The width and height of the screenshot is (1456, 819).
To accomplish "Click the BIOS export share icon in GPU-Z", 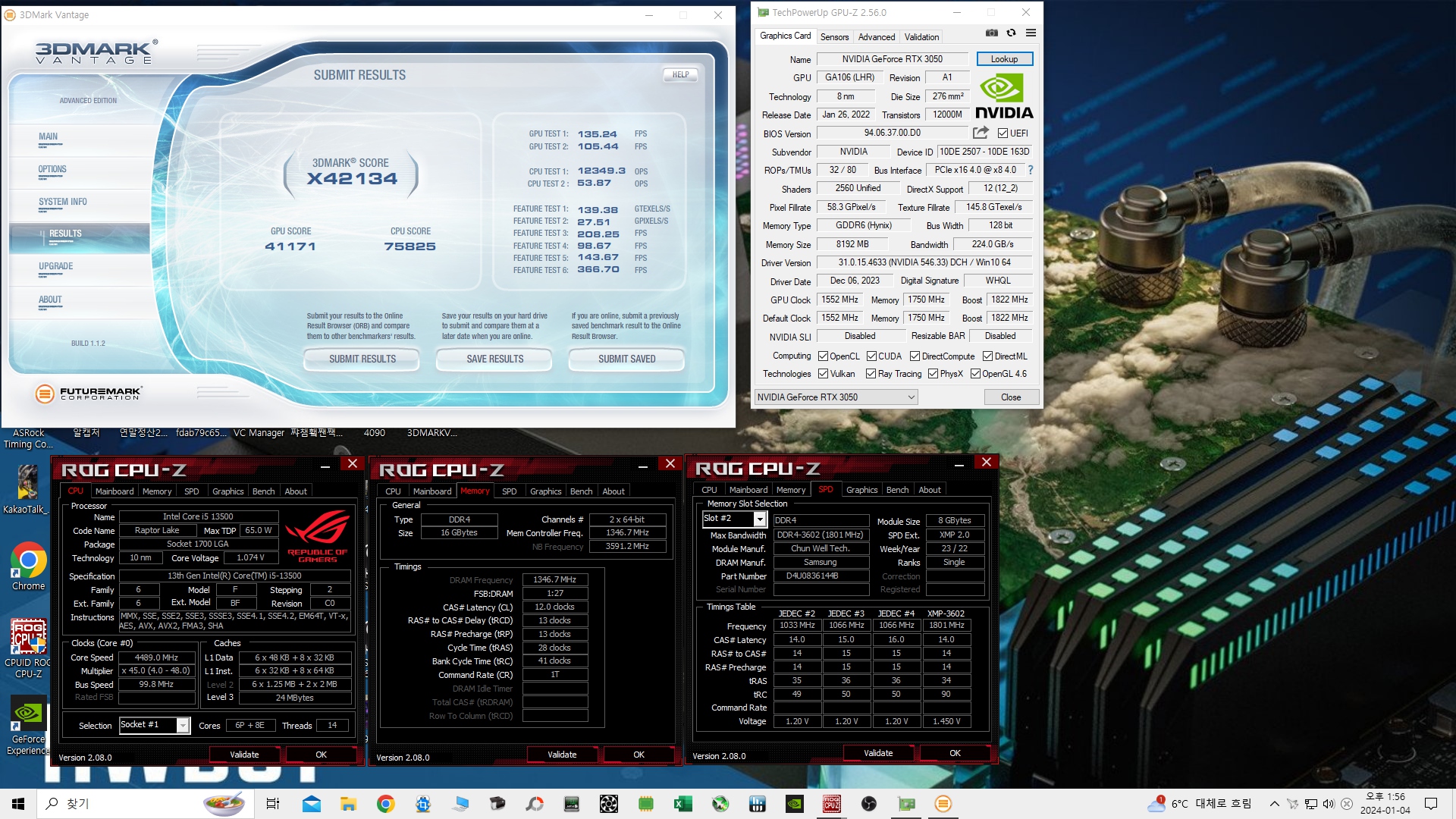I will 981,133.
